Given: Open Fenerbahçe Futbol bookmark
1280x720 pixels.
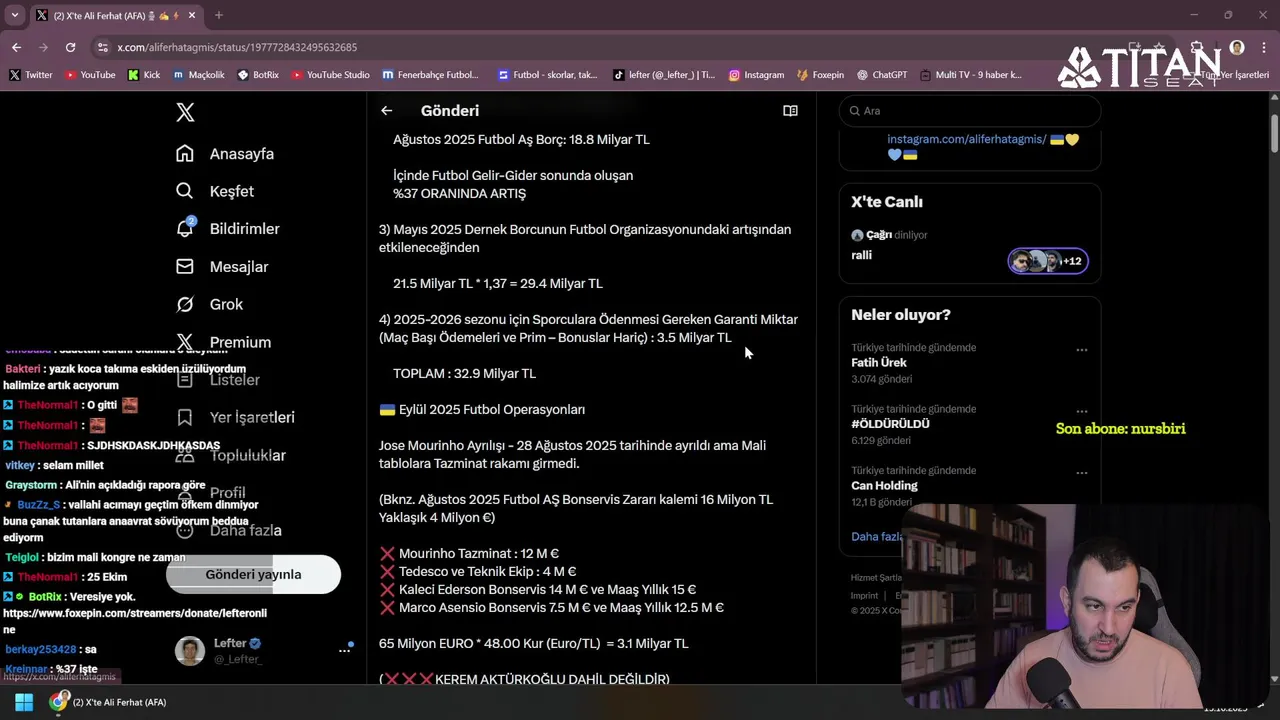Looking at the screenshot, I should (430, 75).
